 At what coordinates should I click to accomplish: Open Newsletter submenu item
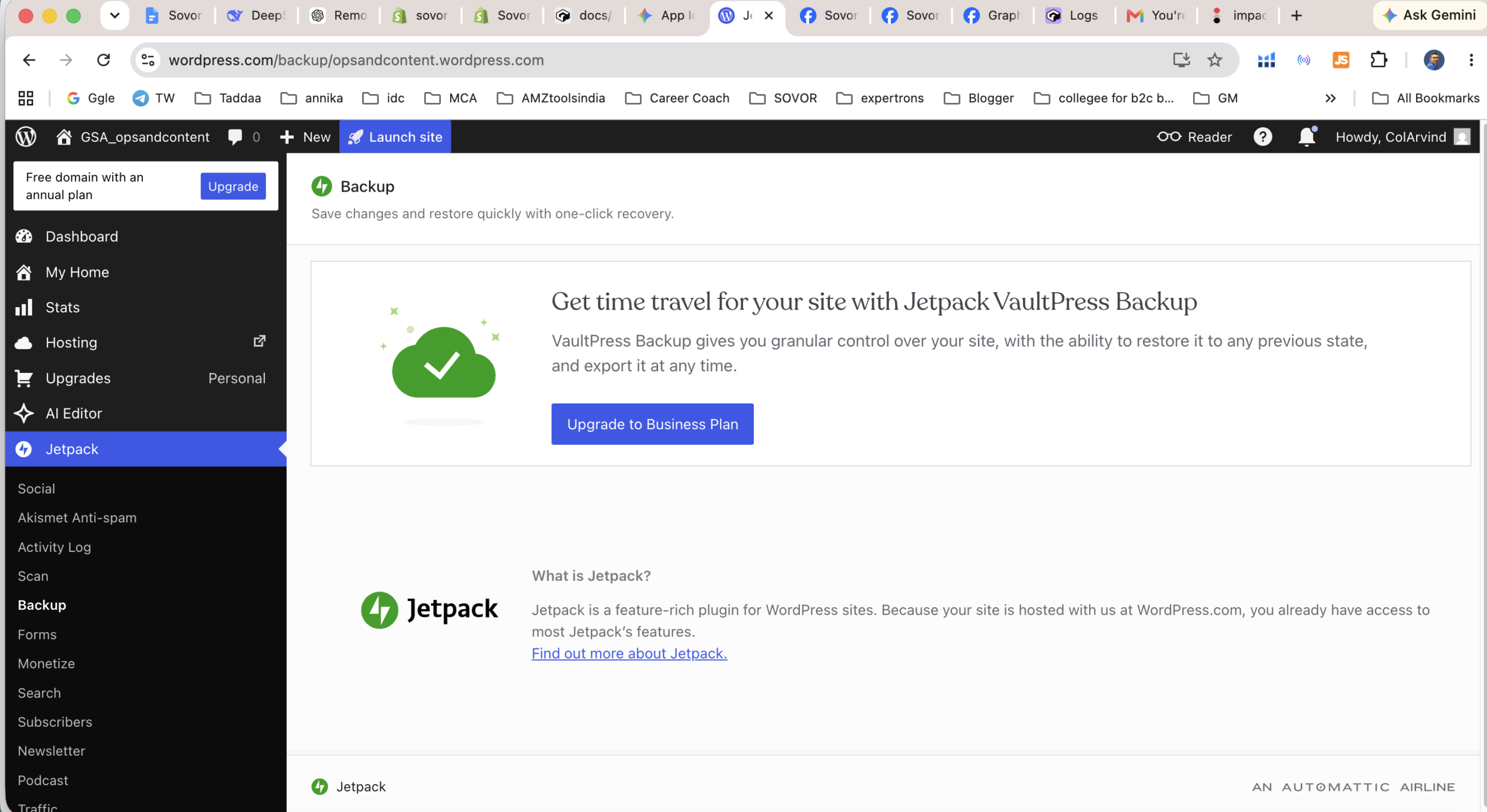(x=52, y=751)
